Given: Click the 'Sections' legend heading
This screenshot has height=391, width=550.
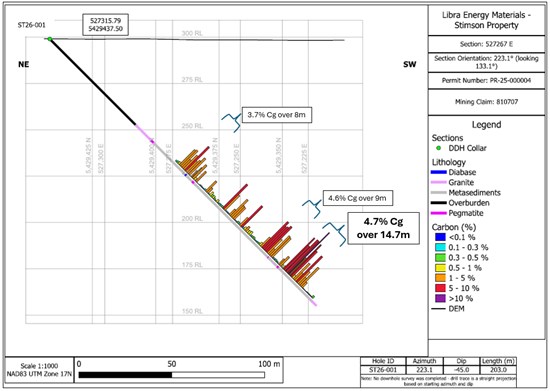Looking at the screenshot, I should point(447,138).
